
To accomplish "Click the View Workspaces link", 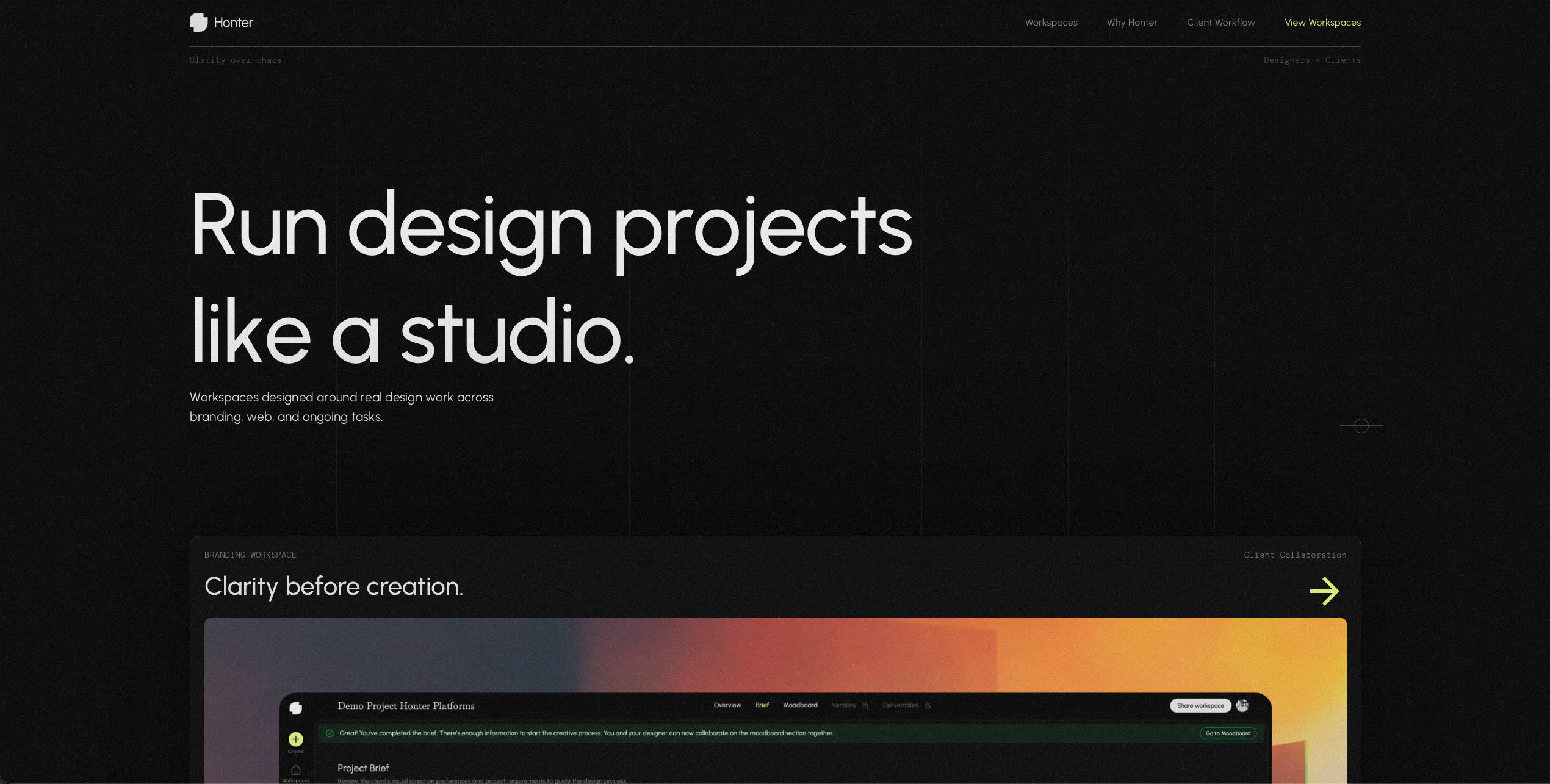I will [1323, 23].
